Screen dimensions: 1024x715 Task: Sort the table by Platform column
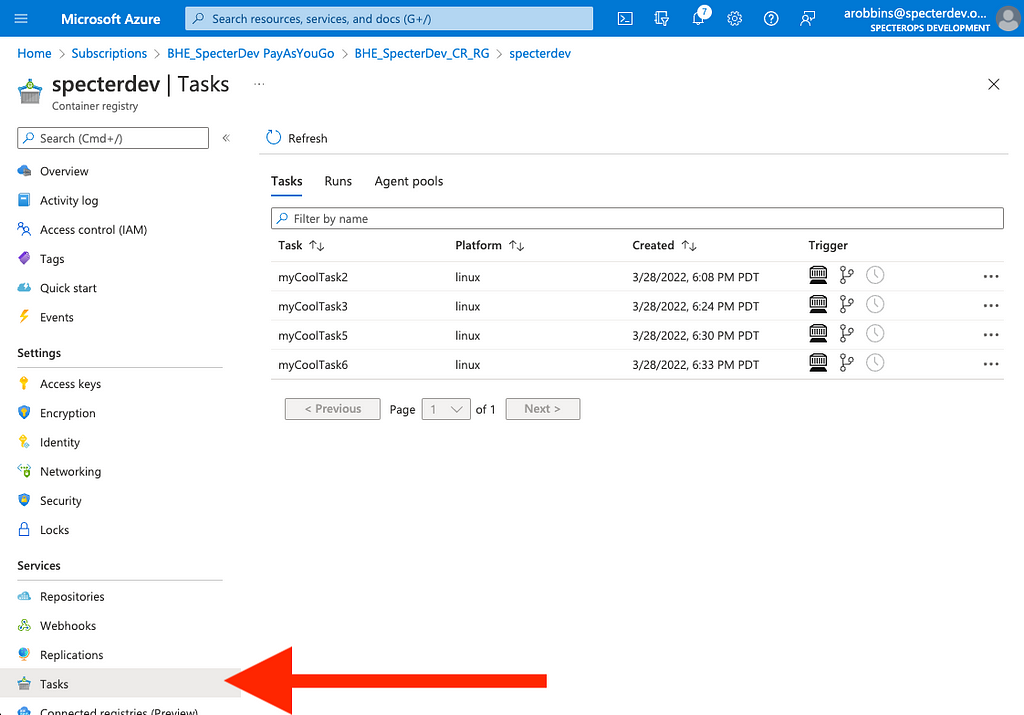[489, 246]
